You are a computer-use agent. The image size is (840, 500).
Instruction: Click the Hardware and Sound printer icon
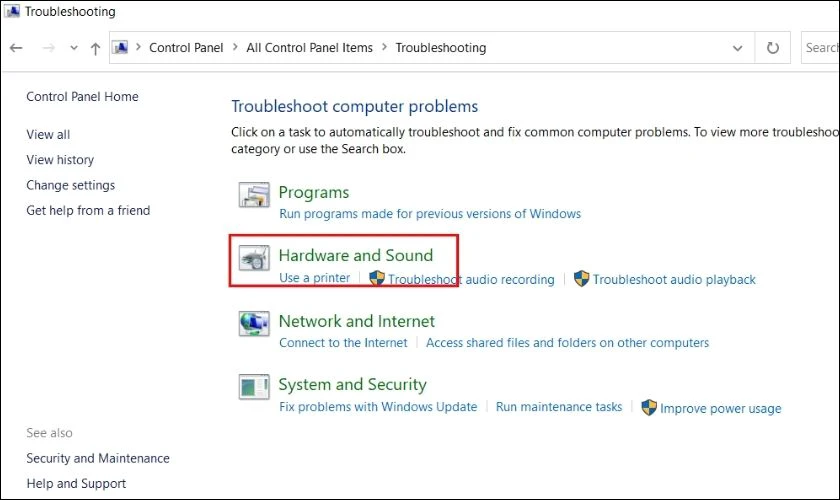click(x=254, y=258)
